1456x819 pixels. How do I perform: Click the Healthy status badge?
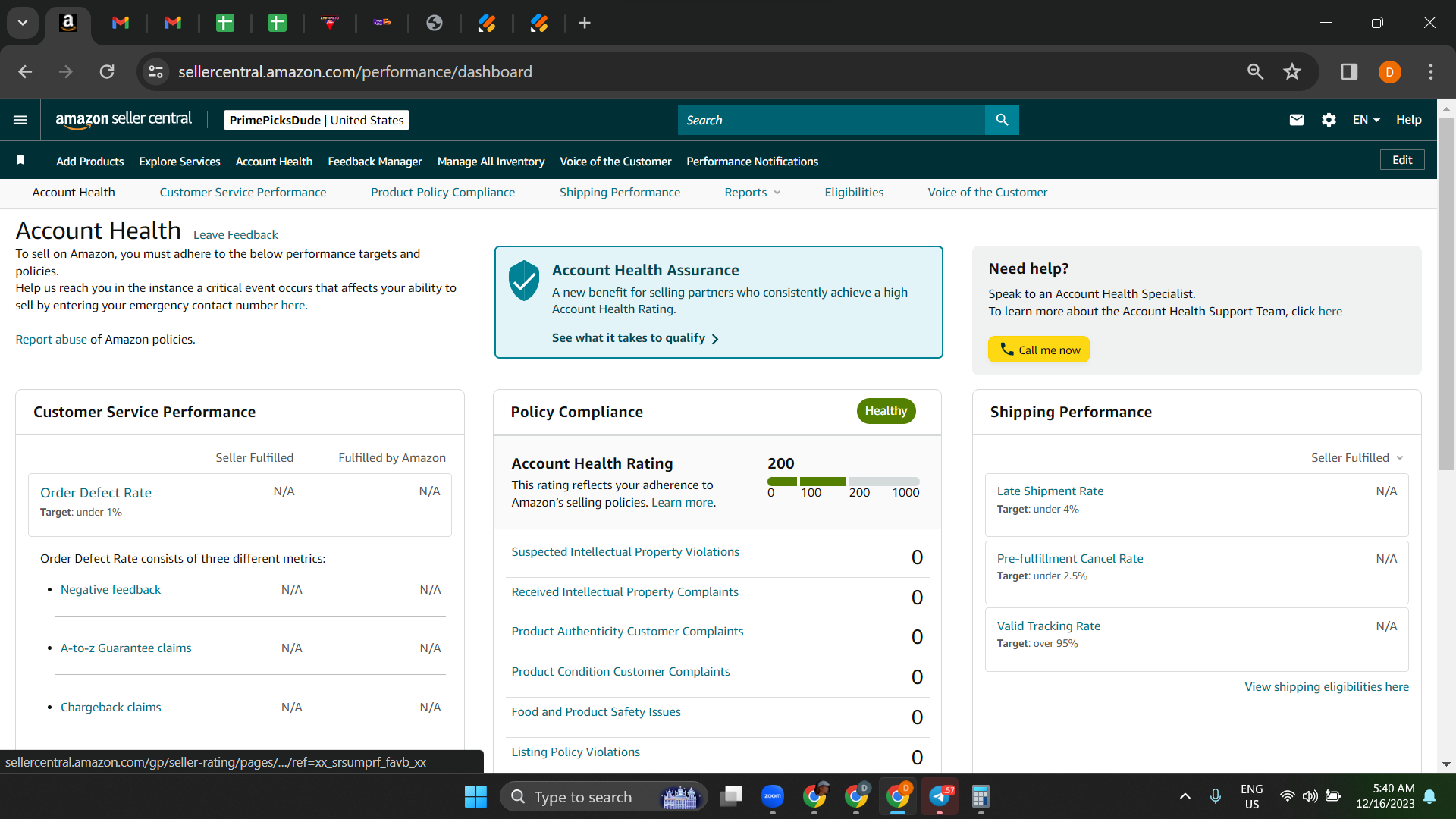point(886,411)
